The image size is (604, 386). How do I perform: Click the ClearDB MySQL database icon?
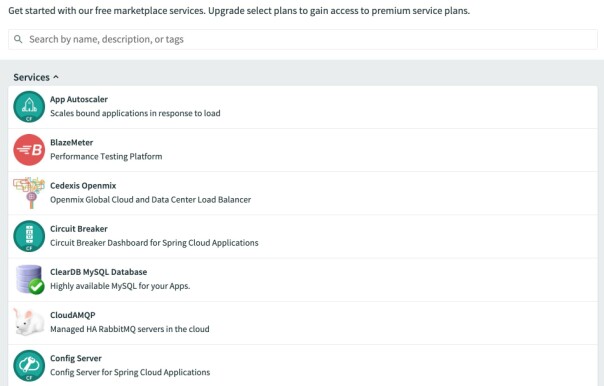click(x=30, y=279)
